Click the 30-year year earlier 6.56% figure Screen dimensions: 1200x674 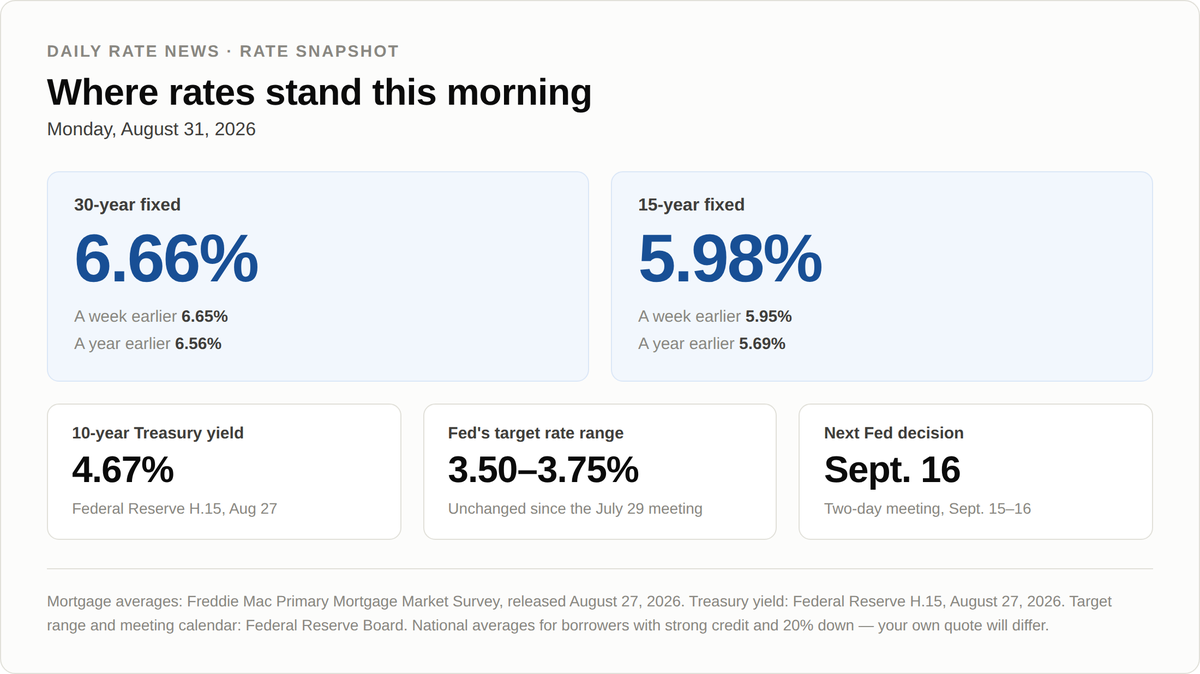198,343
